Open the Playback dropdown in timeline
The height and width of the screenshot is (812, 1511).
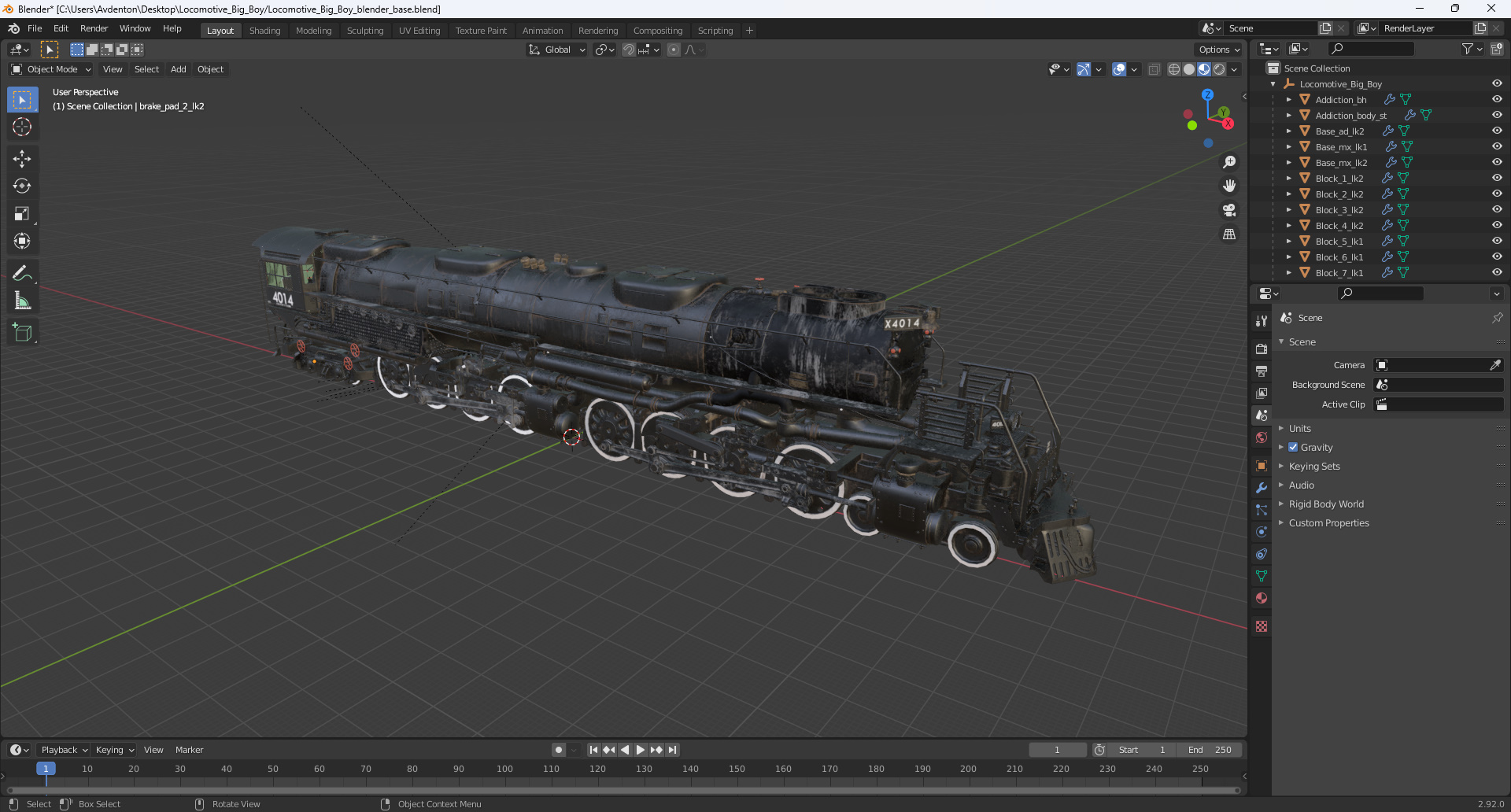click(64, 750)
